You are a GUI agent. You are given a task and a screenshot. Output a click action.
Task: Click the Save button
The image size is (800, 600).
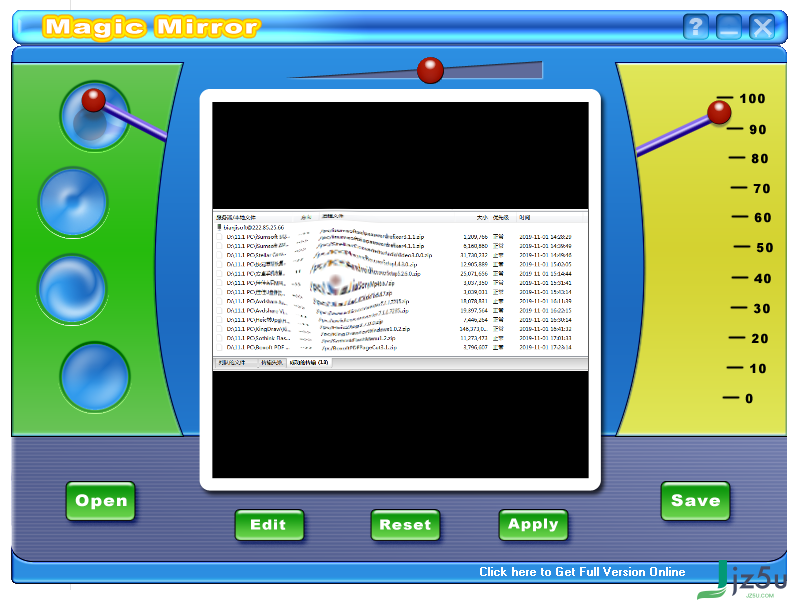pos(695,501)
